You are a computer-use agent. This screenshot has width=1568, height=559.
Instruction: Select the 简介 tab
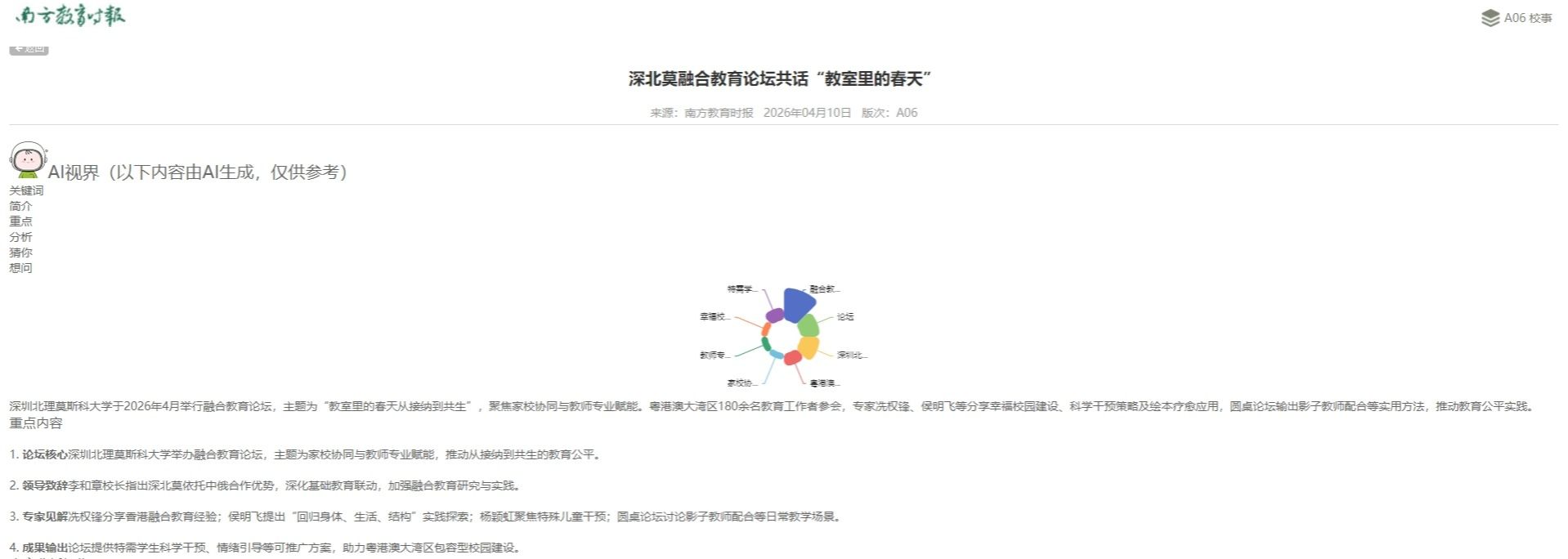[x=20, y=206]
